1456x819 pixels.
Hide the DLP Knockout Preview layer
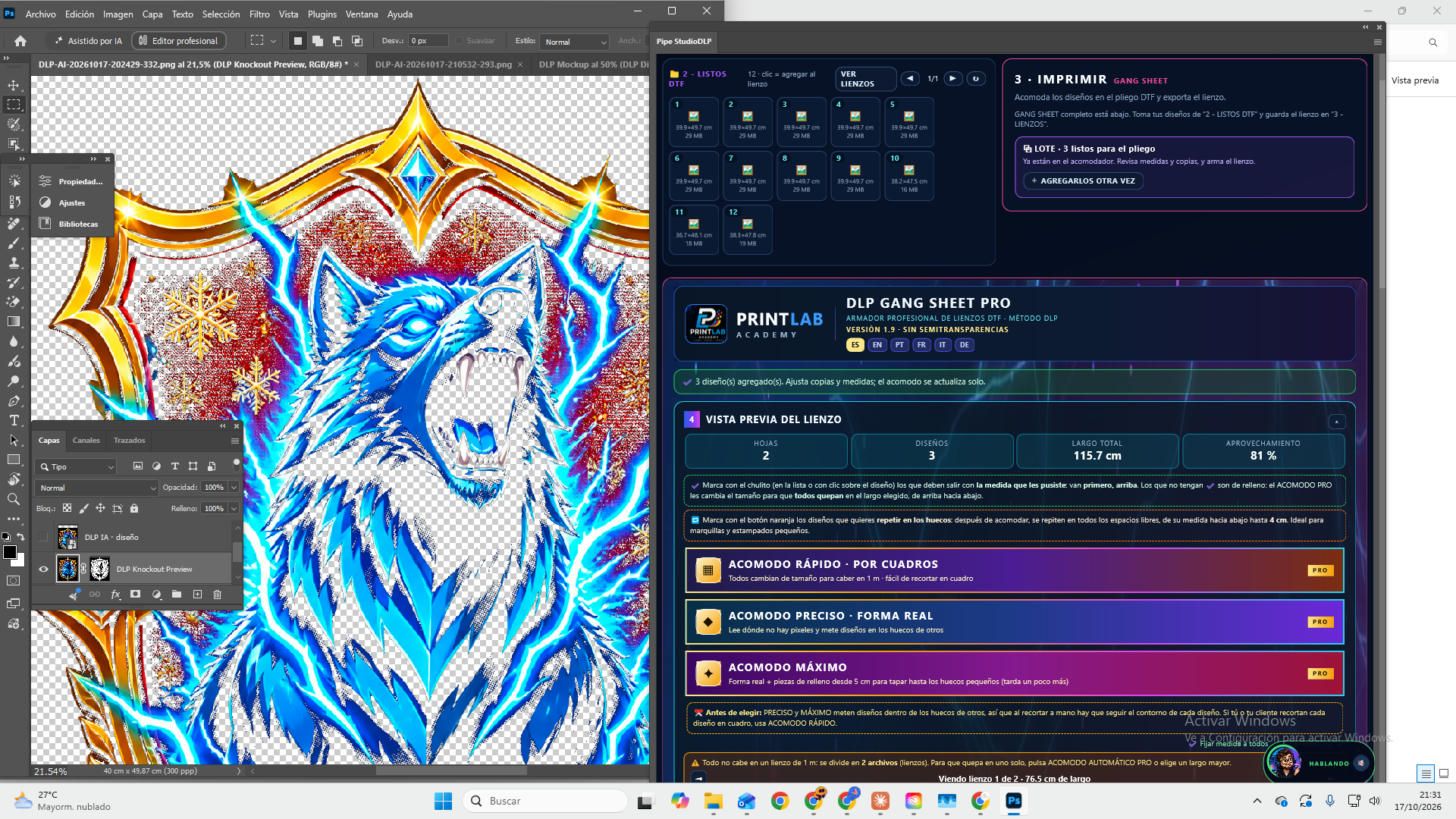[x=43, y=569]
